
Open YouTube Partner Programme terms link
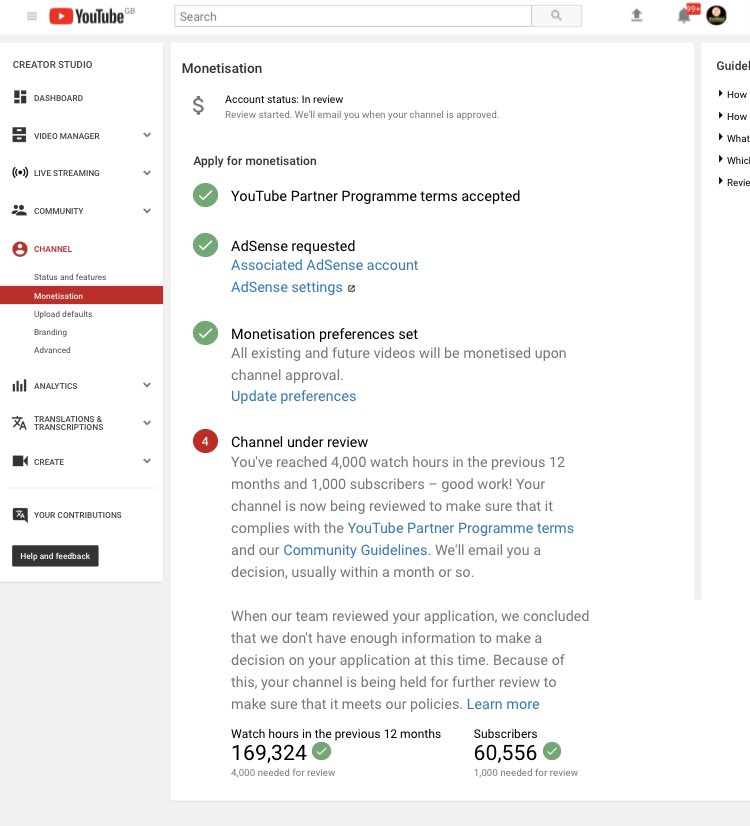coord(460,528)
